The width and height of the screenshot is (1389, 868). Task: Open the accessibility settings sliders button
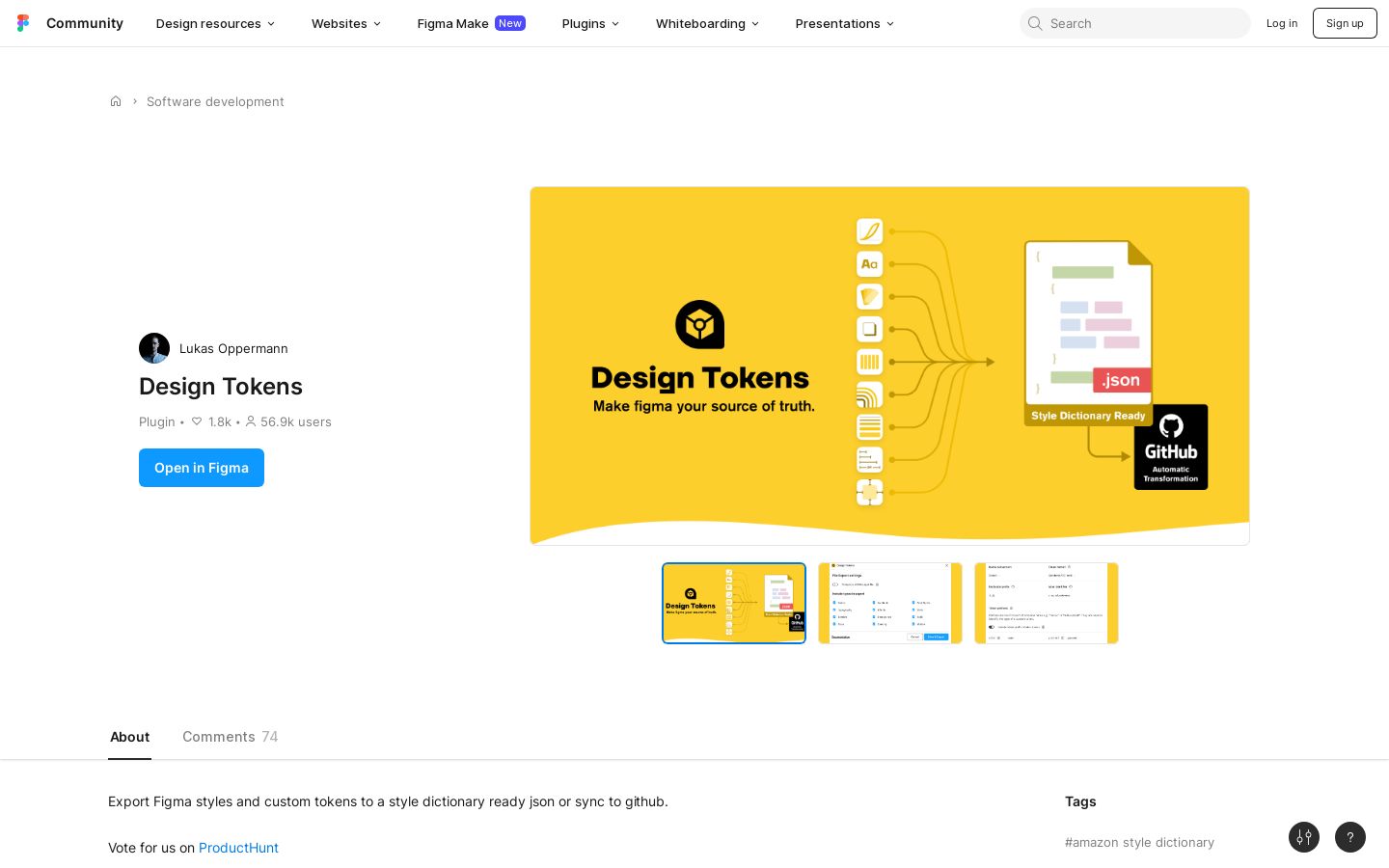(1304, 837)
